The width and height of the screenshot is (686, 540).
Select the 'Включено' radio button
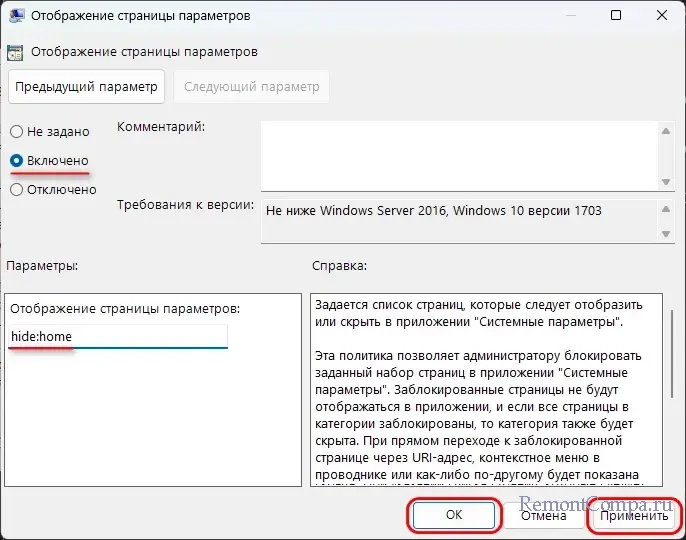coord(17,161)
